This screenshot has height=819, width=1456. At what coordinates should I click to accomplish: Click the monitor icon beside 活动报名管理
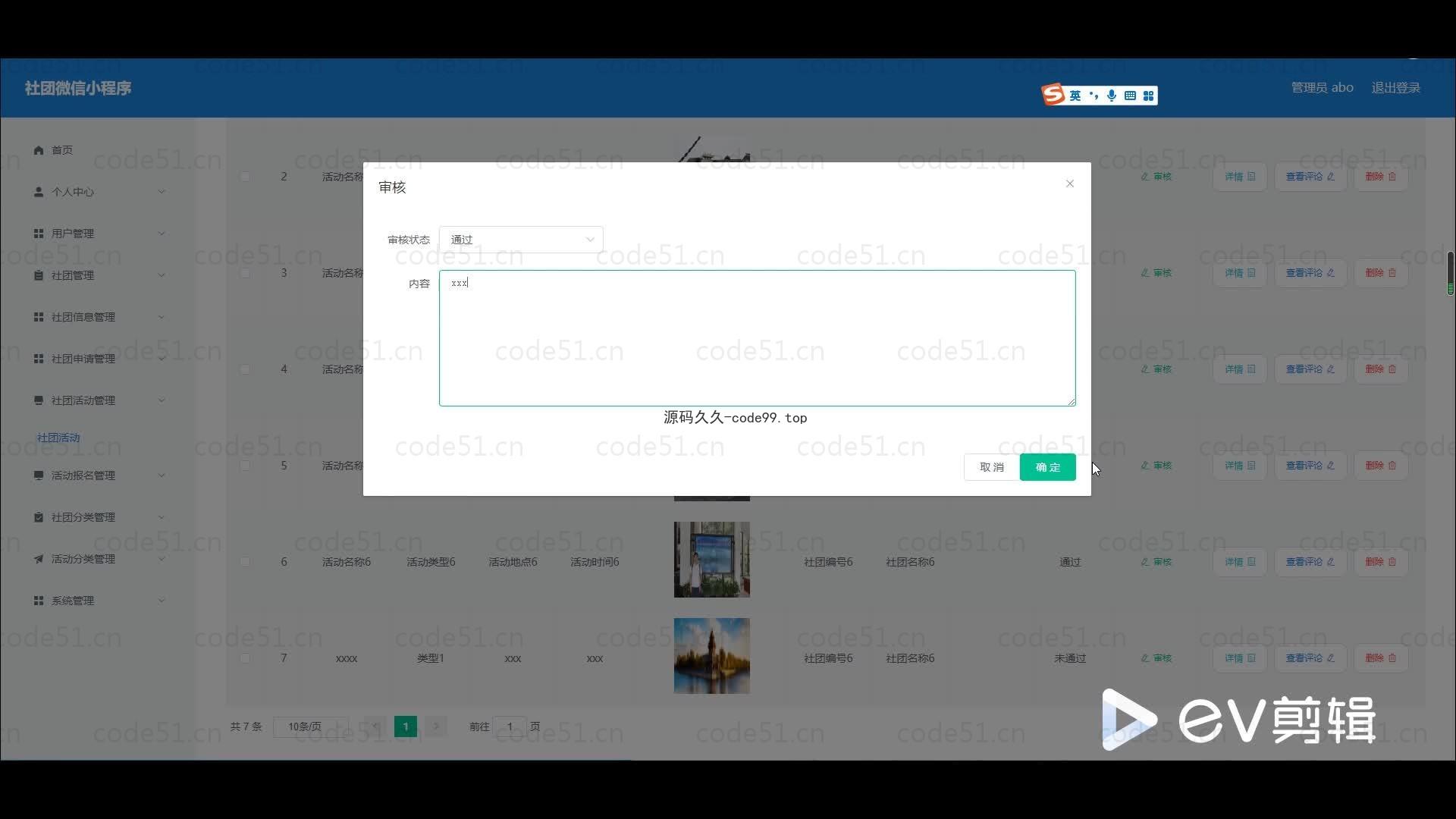[39, 475]
